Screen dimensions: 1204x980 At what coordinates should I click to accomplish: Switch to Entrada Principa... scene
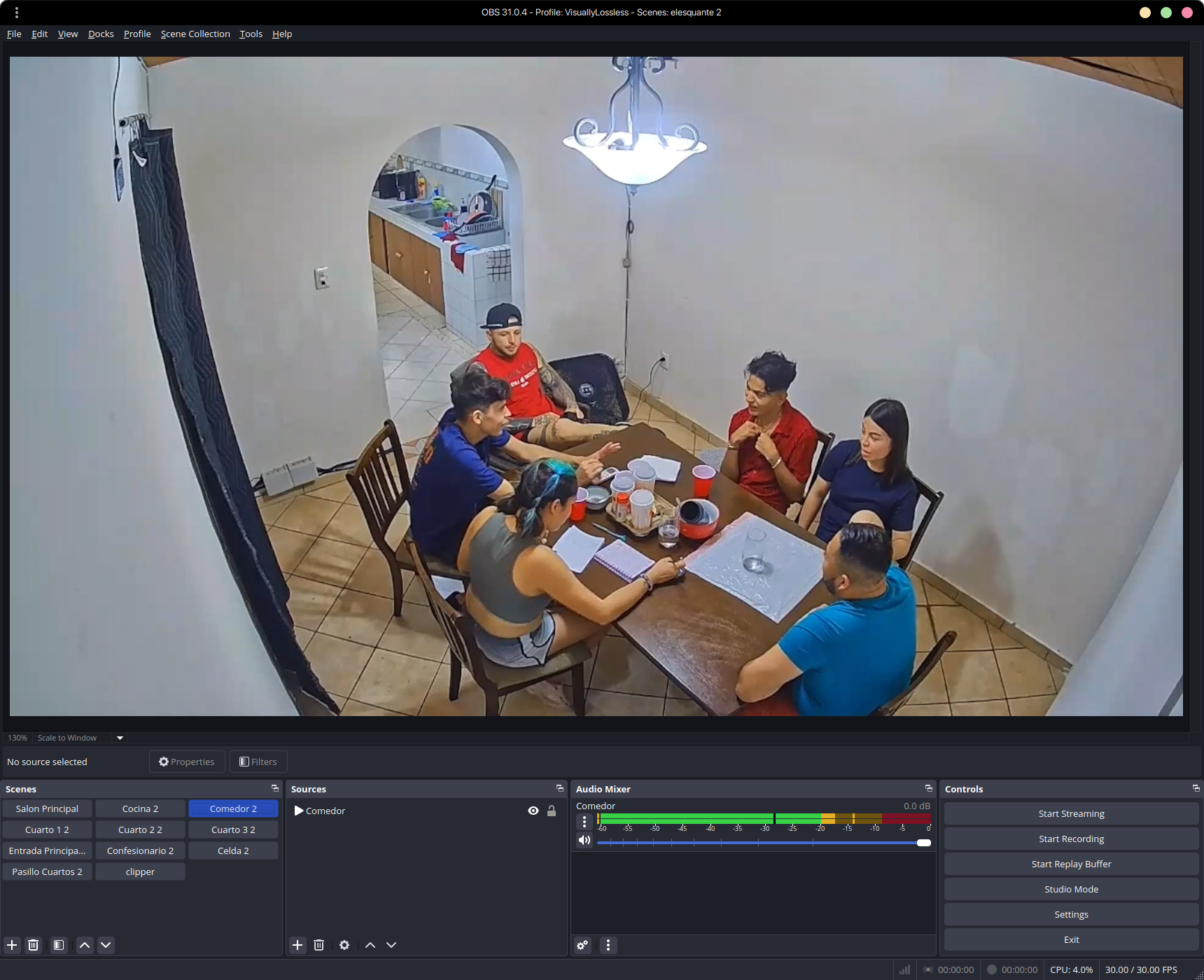[47, 850]
